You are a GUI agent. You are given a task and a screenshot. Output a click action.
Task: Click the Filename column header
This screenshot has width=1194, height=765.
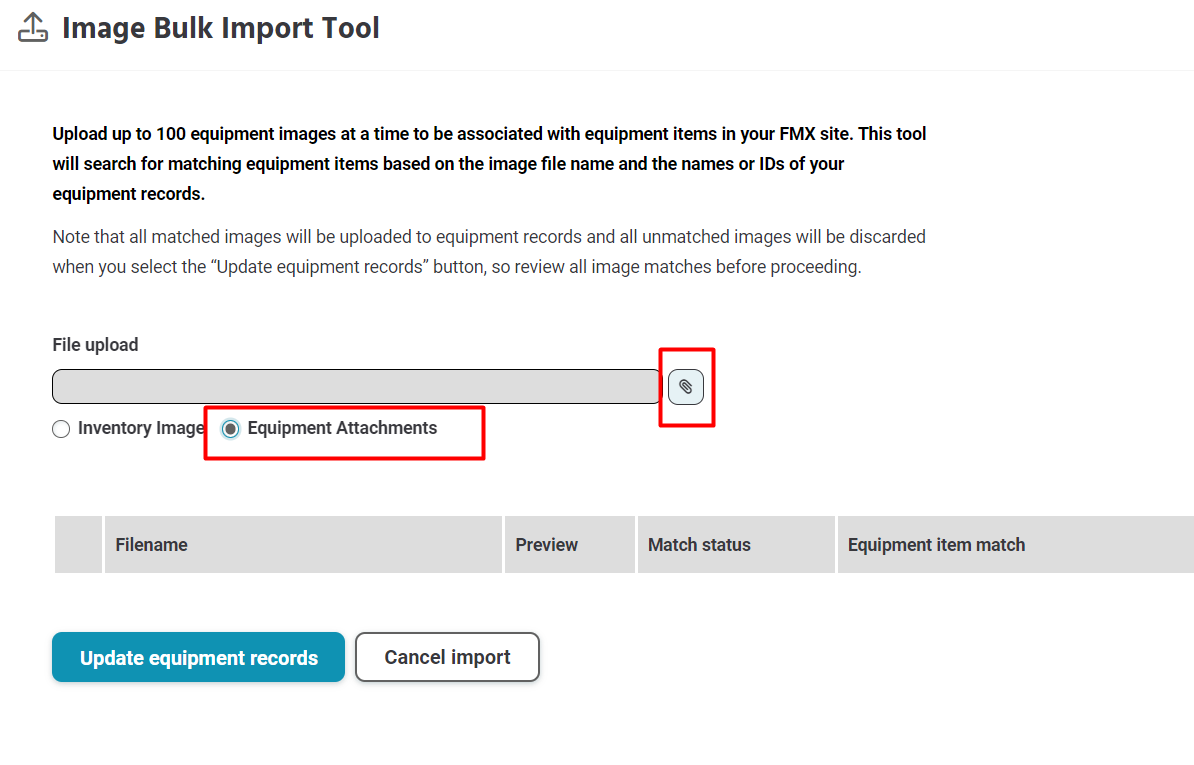(x=152, y=545)
